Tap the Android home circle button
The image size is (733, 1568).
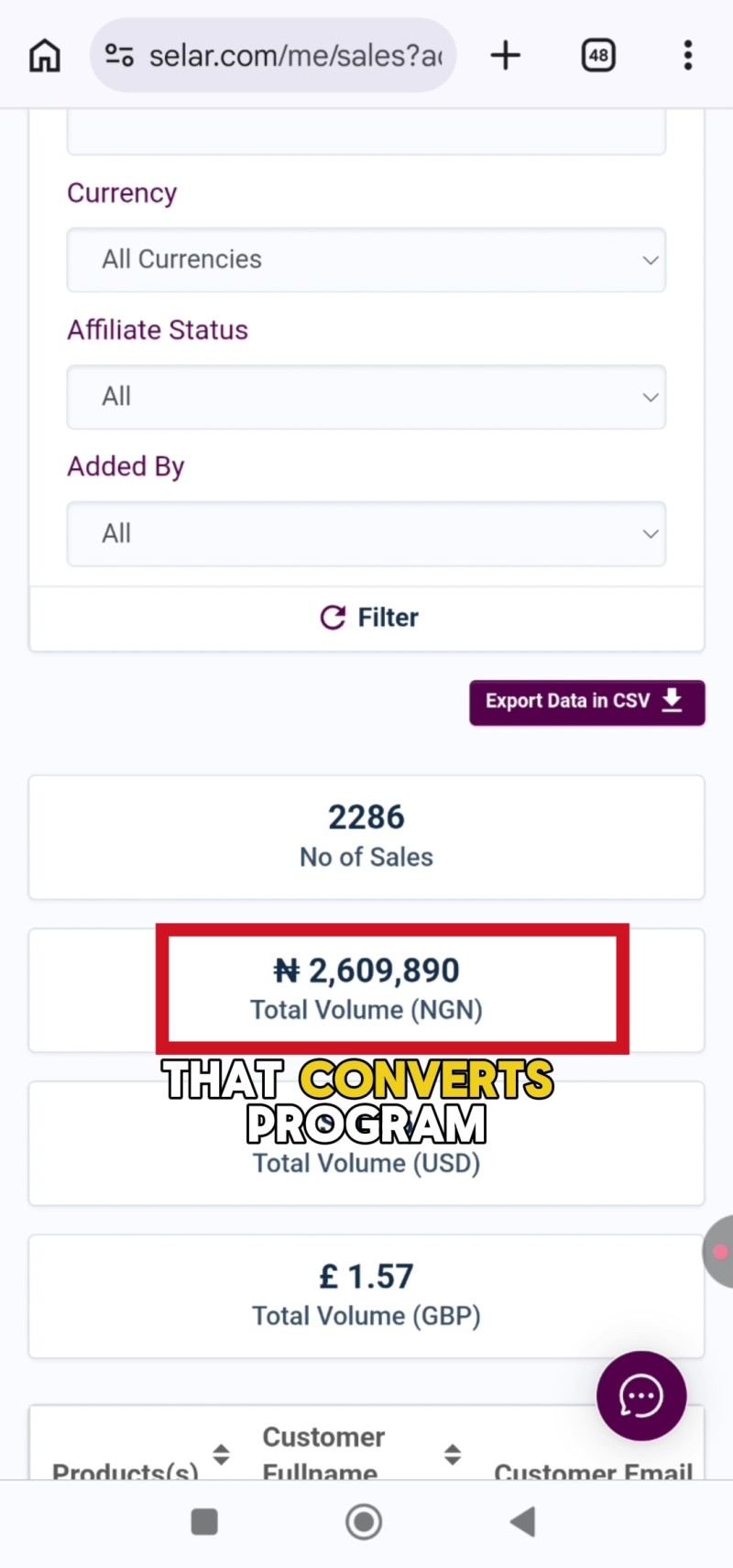tap(364, 1522)
